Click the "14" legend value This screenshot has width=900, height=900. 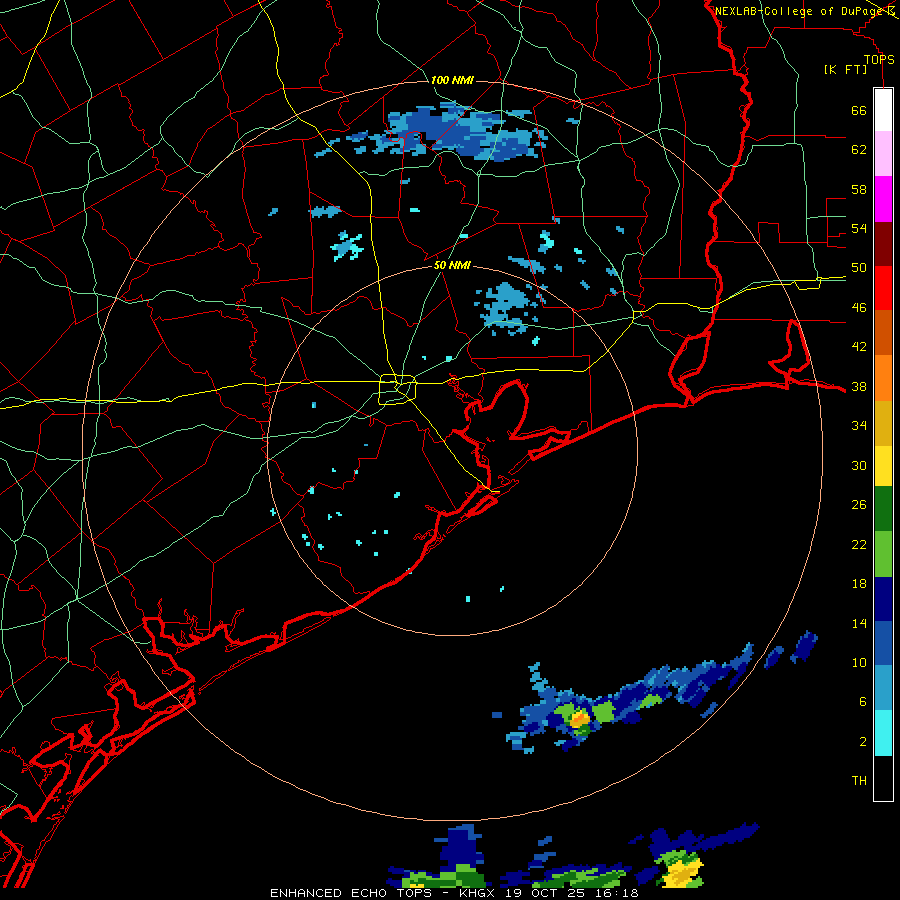859,623
